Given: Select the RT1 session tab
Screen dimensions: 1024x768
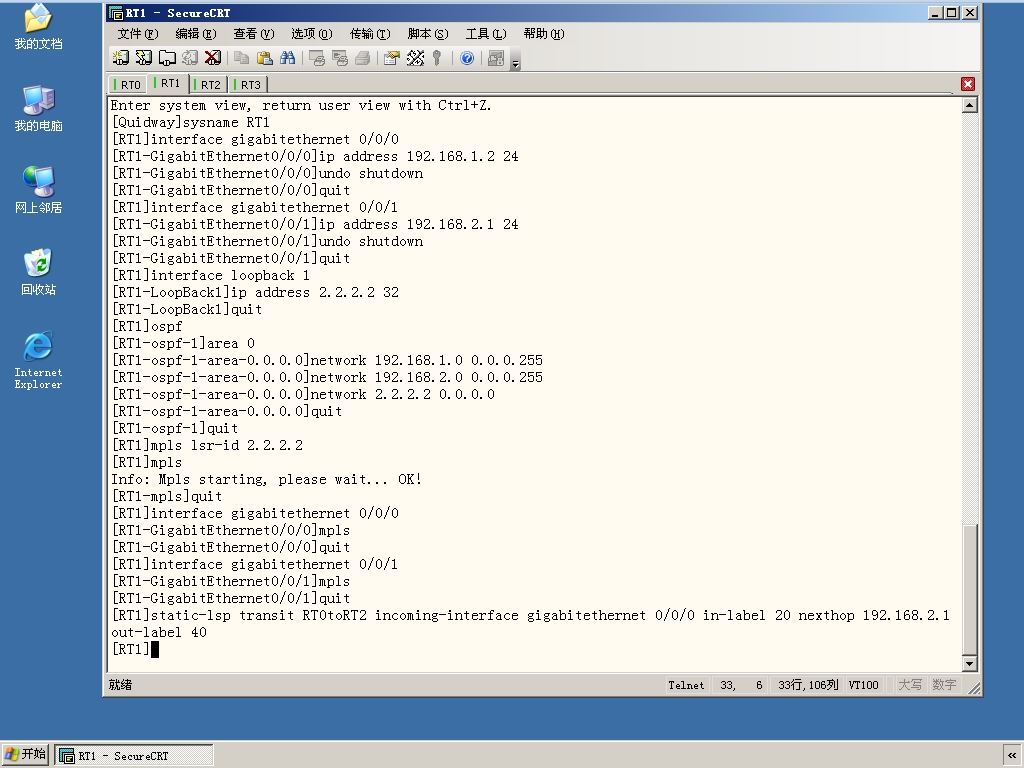Looking at the screenshot, I should coord(168,84).
